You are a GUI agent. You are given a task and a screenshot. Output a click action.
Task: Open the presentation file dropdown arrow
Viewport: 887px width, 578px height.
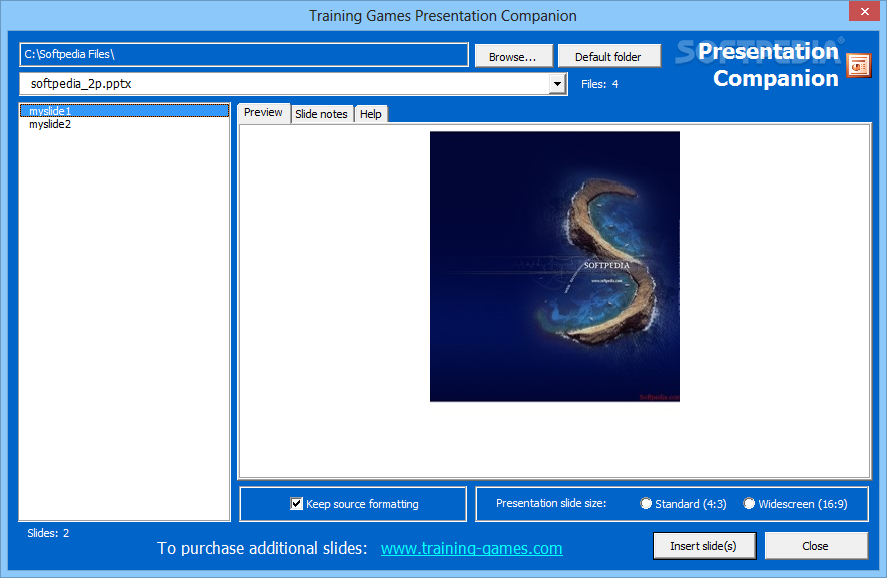pyautogui.click(x=557, y=84)
